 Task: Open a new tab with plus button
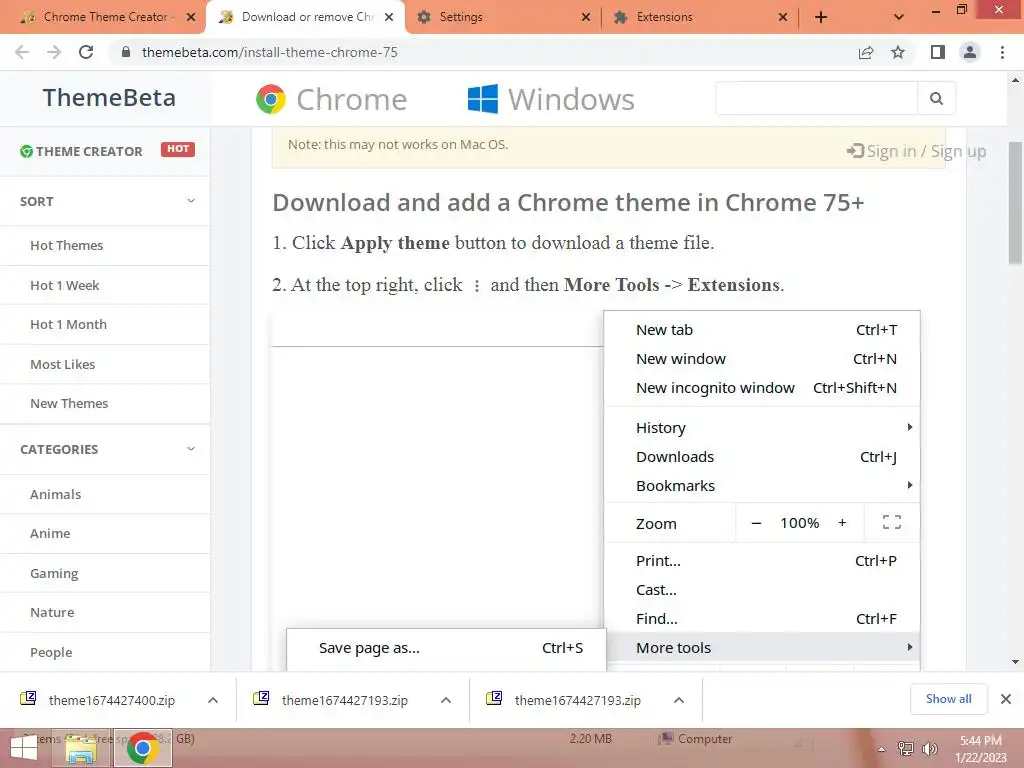click(821, 17)
